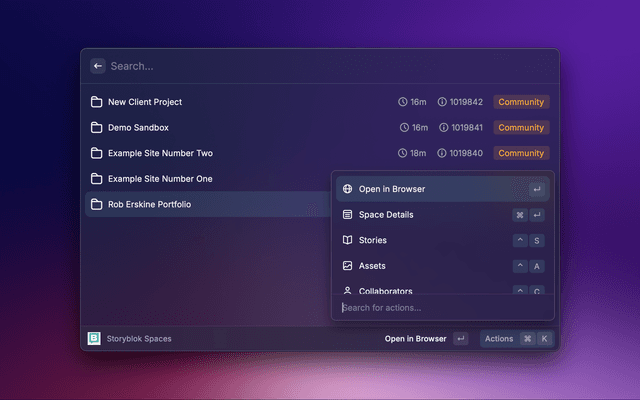
Task: Click the folder icon for Demo Sandbox
Action: [97, 128]
